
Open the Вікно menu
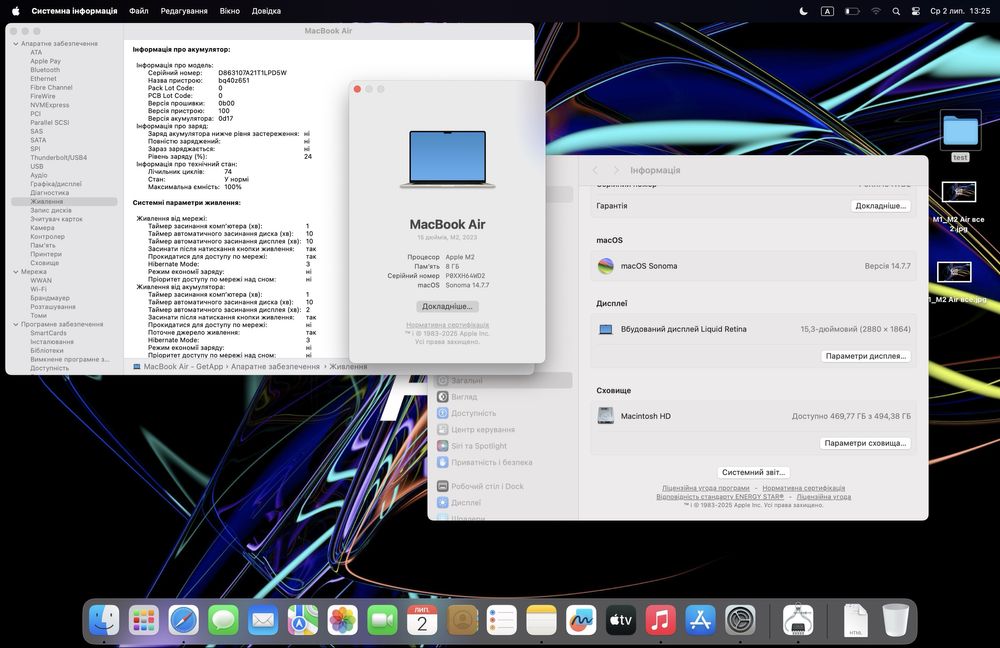[x=230, y=11]
